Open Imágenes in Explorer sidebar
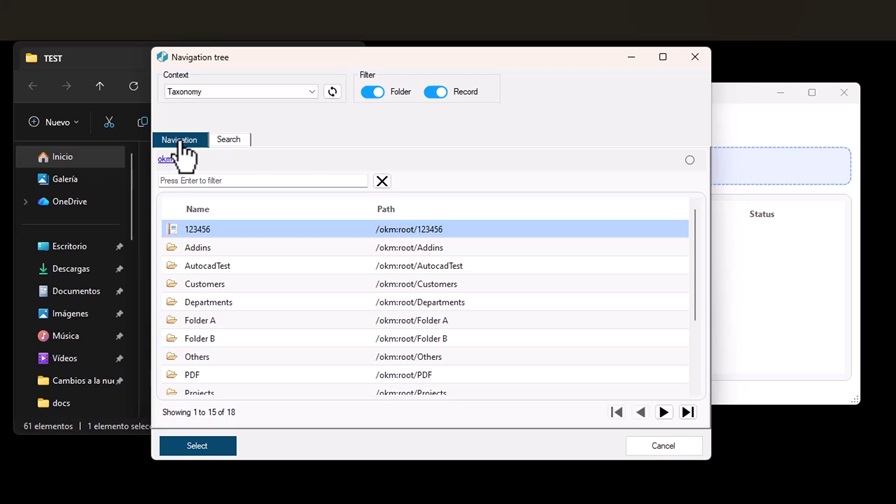Screen dimensions: 896x504 point(70,313)
